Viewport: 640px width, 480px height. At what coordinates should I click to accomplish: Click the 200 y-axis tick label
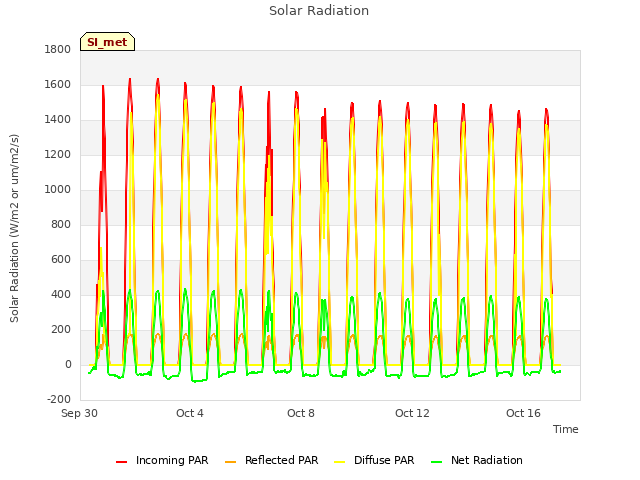(x=61, y=330)
